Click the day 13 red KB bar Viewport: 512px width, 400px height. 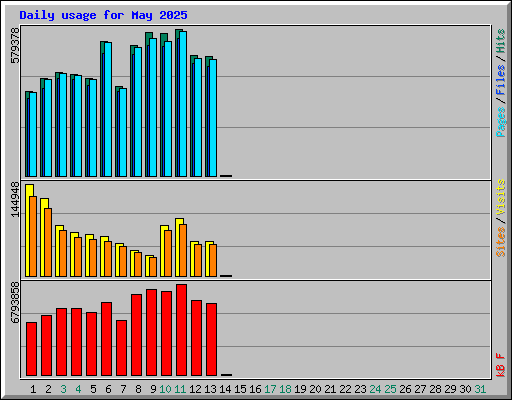pos(211,339)
